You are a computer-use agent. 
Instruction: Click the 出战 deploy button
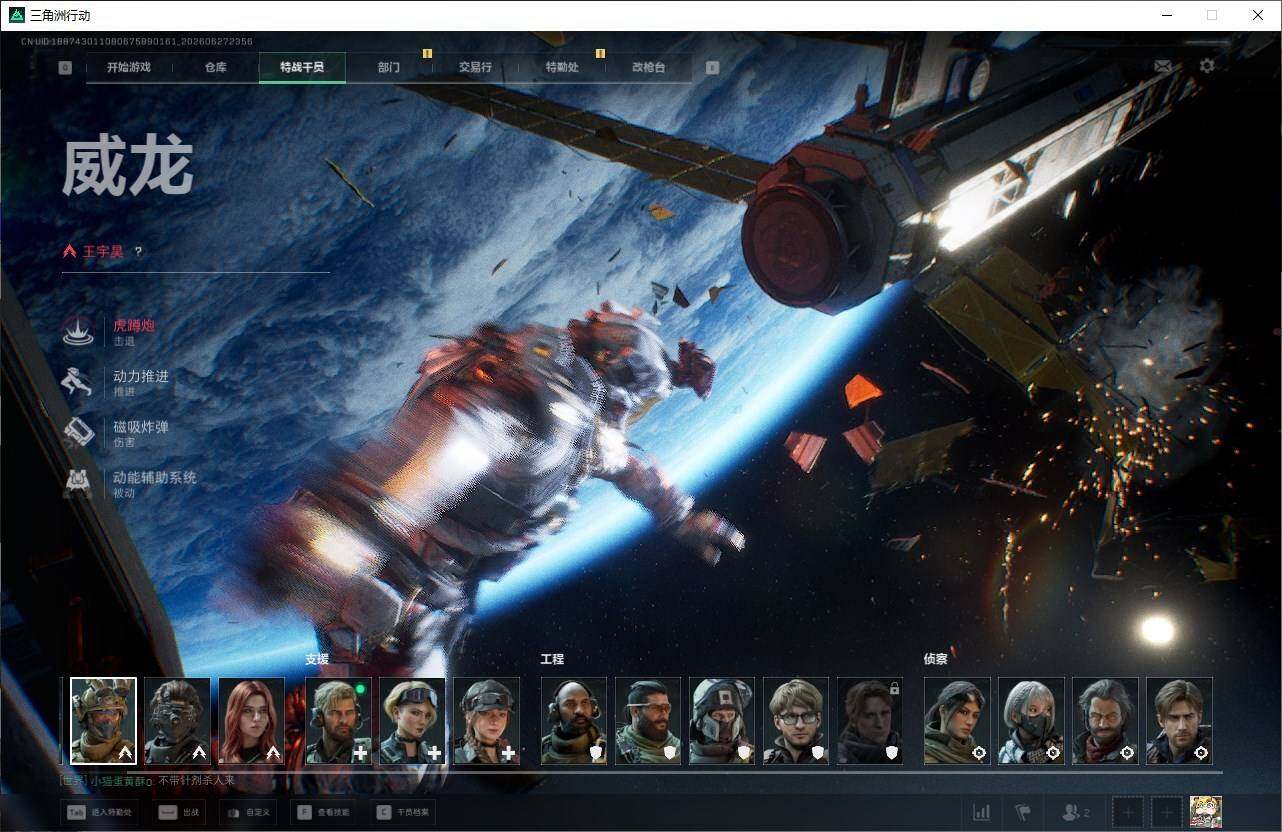182,813
